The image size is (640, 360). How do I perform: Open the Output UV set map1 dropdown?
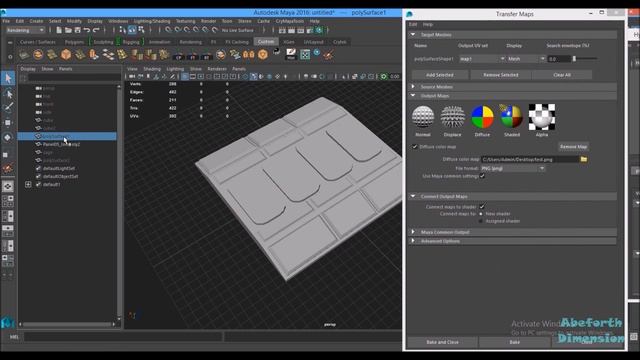482,59
